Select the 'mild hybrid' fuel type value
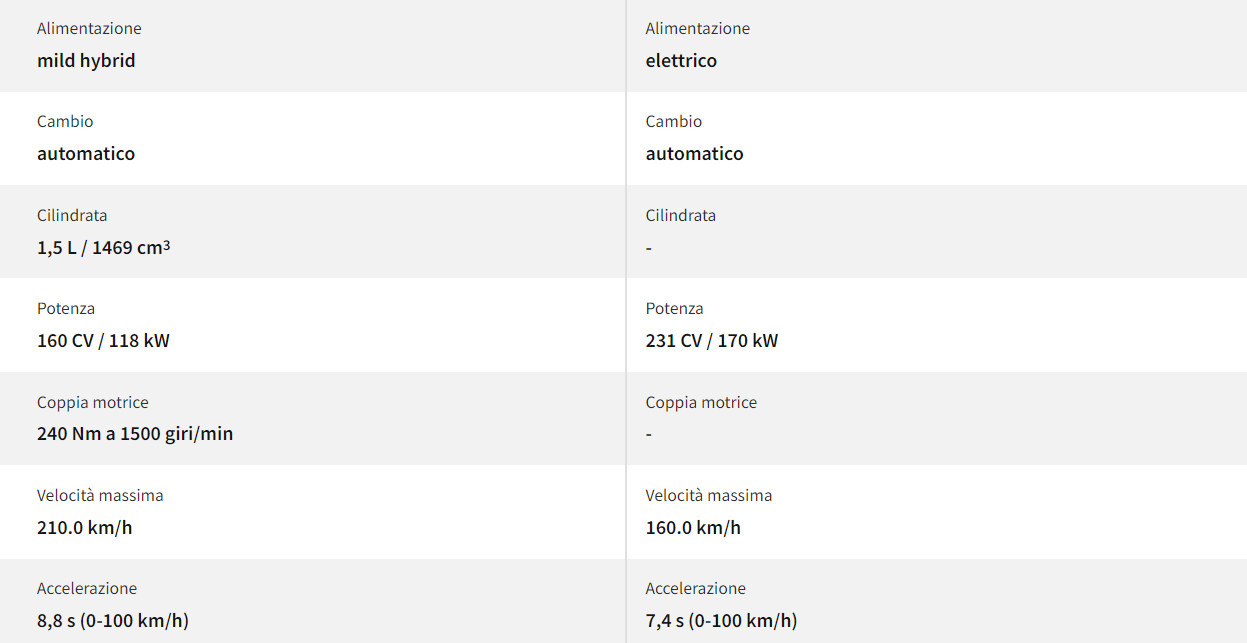 pyautogui.click(x=86, y=61)
